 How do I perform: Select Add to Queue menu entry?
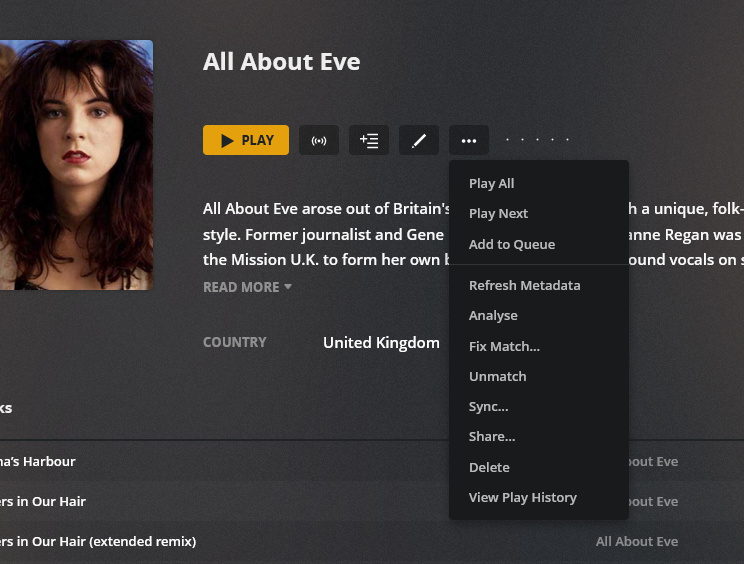point(539,244)
